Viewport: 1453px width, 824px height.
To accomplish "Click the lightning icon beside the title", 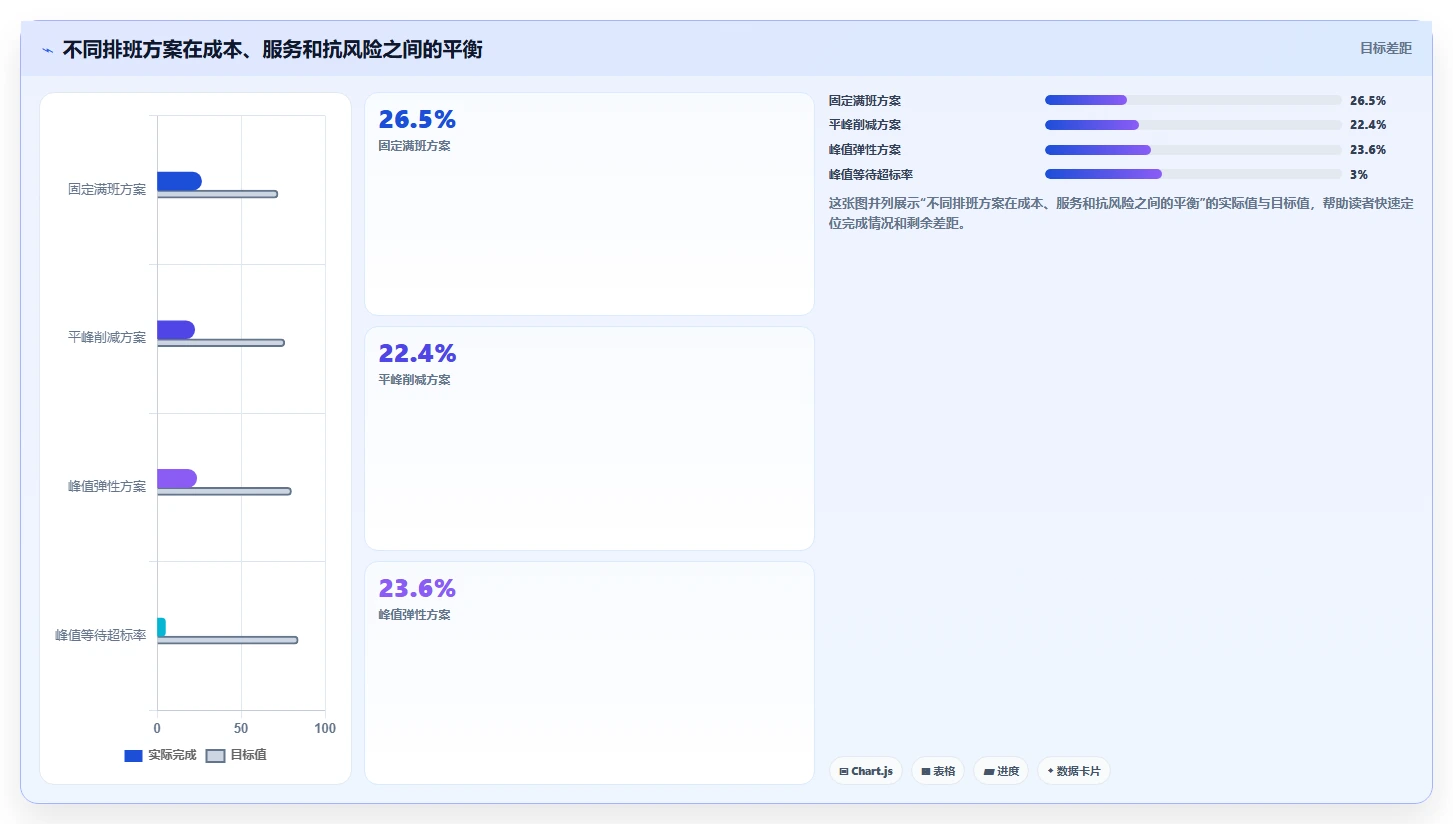I will coord(47,49).
